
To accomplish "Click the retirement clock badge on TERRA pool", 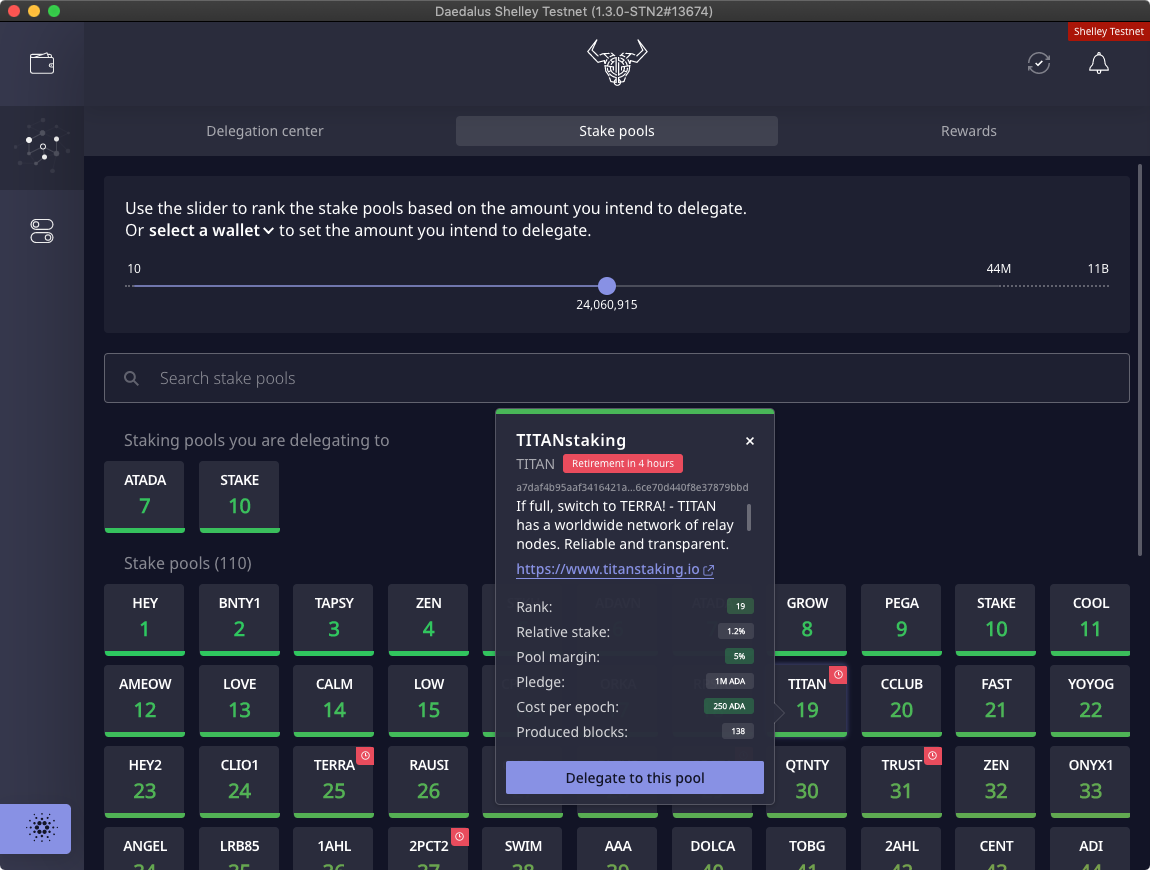I will 365,756.
